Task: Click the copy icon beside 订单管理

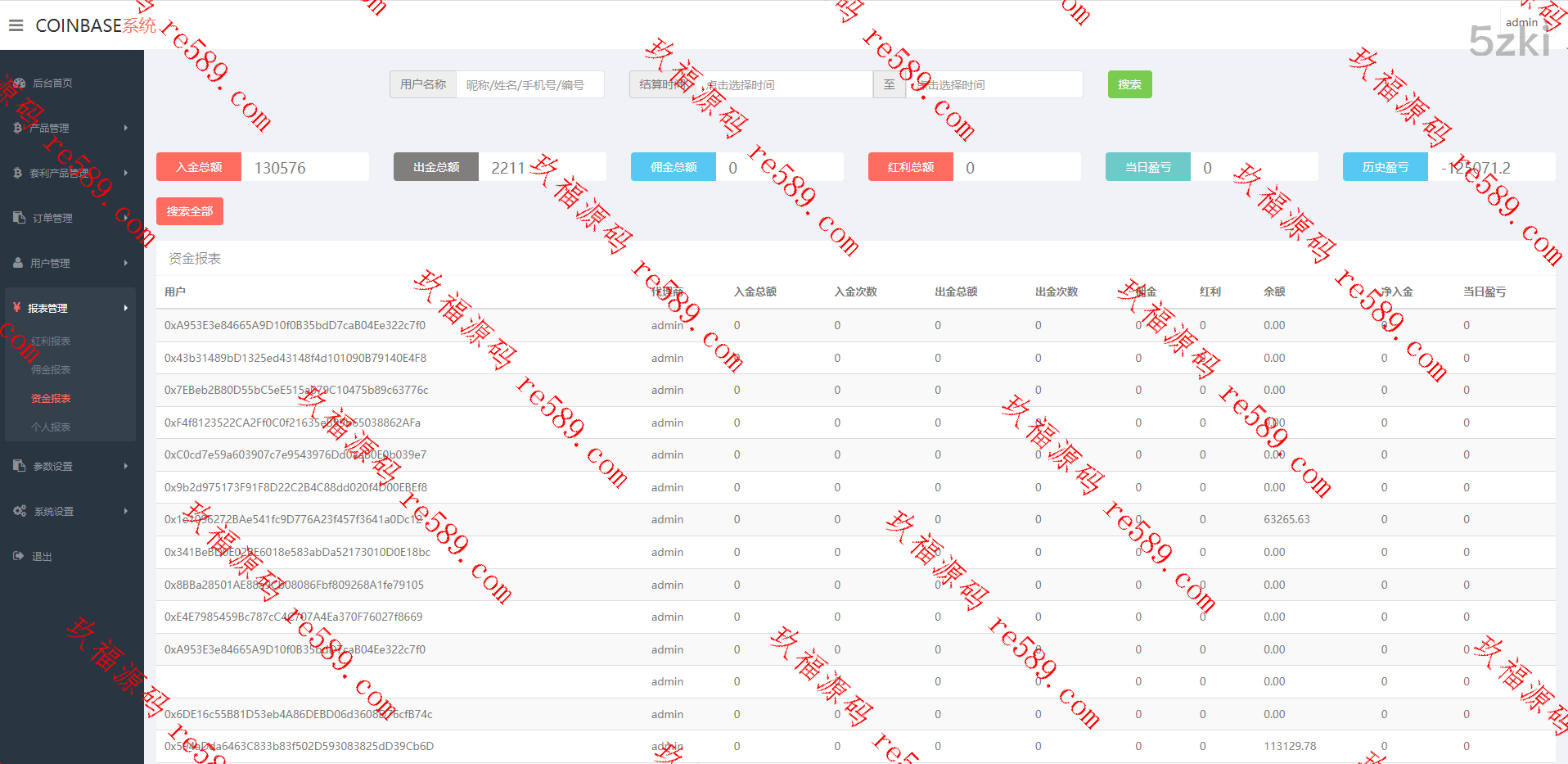Action: pos(20,218)
